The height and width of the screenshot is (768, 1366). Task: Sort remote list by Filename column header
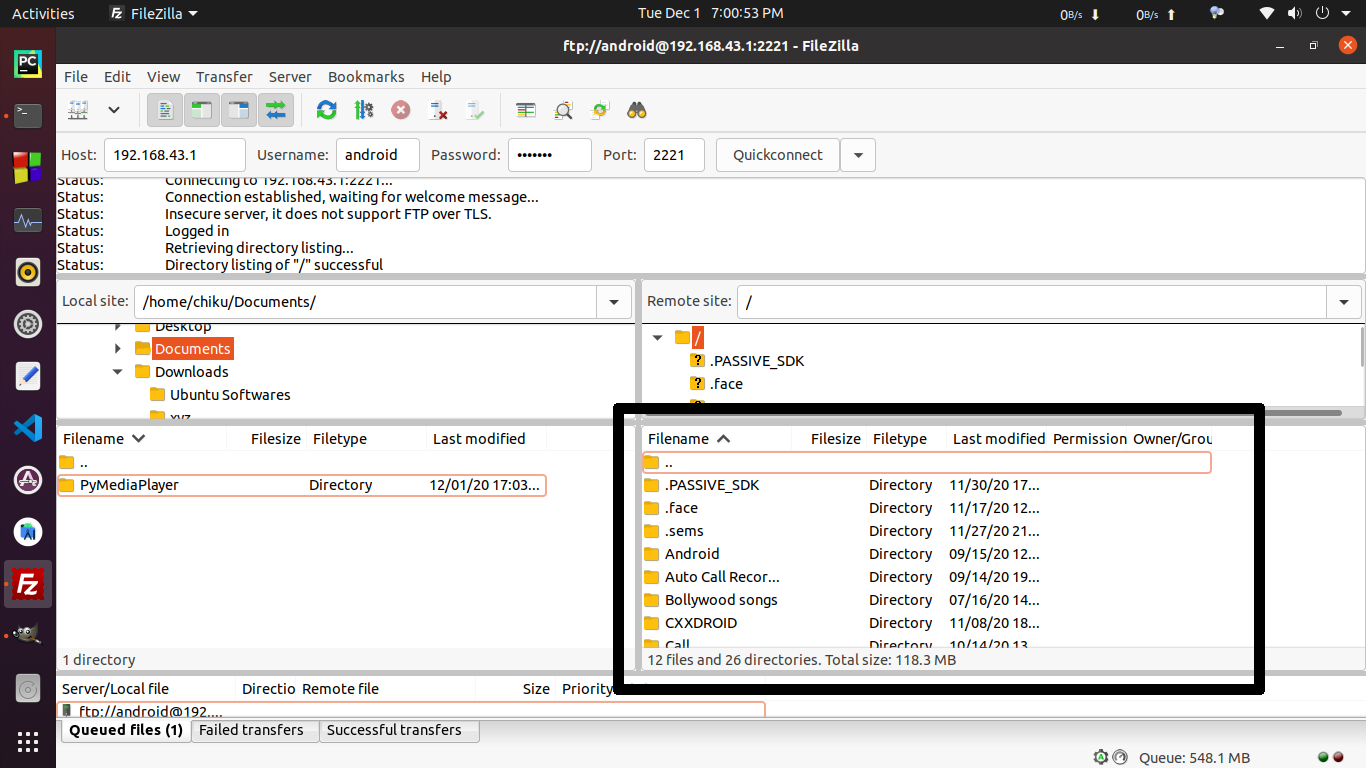coord(716,439)
